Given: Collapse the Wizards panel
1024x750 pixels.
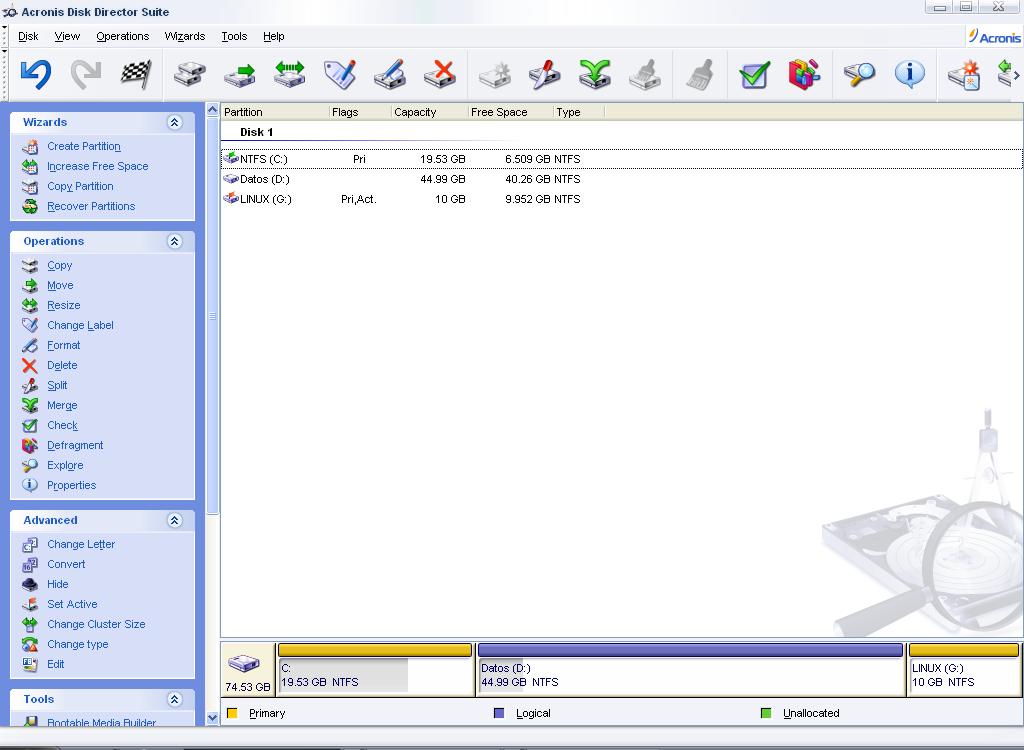Looking at the screenshot, I should (x=174, y=122).
